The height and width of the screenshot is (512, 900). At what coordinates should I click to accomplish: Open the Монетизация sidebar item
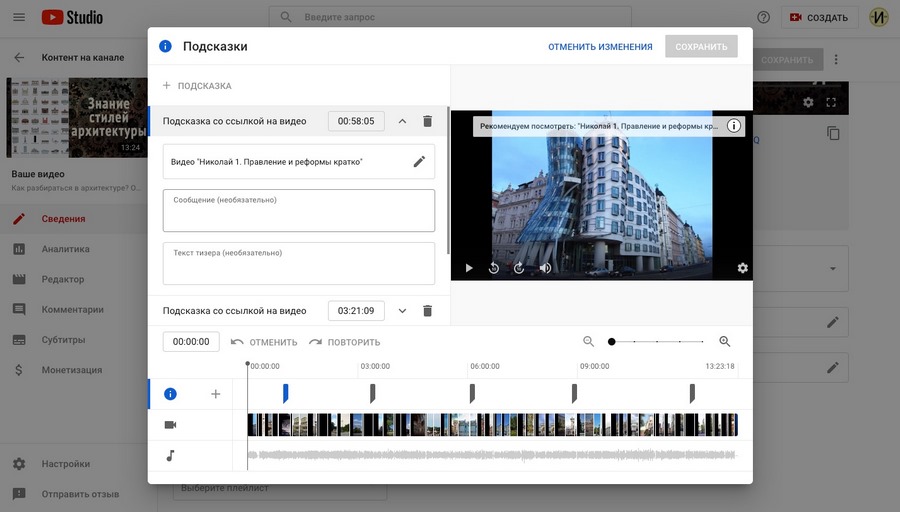pos(71,370)
